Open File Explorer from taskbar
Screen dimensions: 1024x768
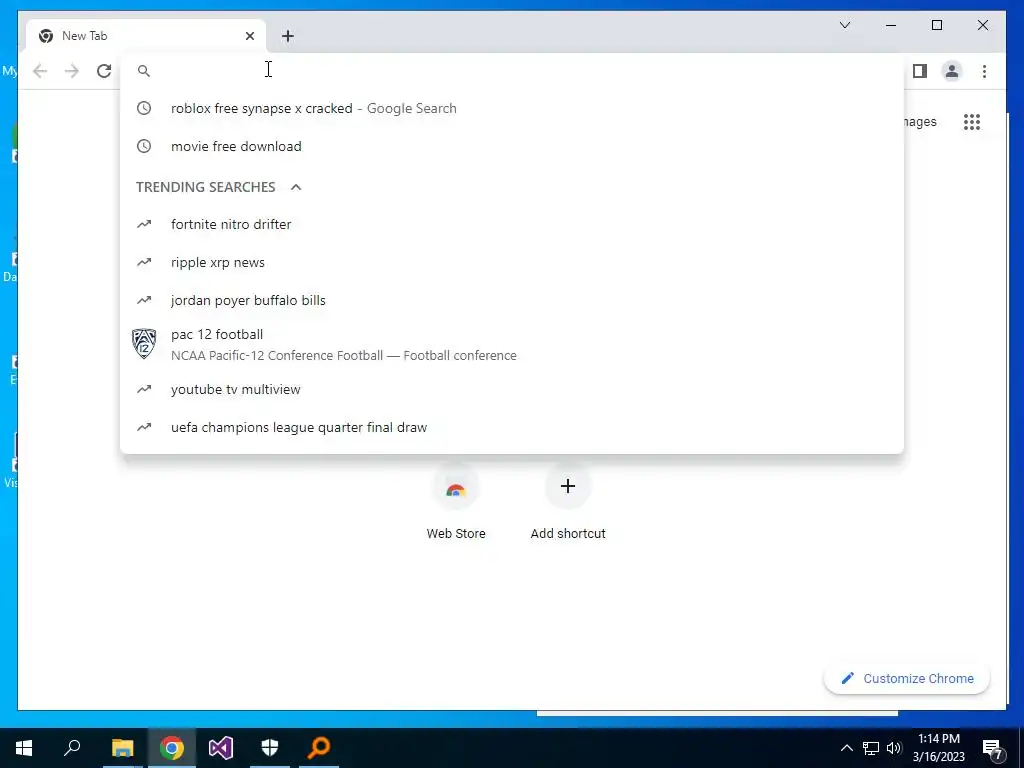[122, 748]
